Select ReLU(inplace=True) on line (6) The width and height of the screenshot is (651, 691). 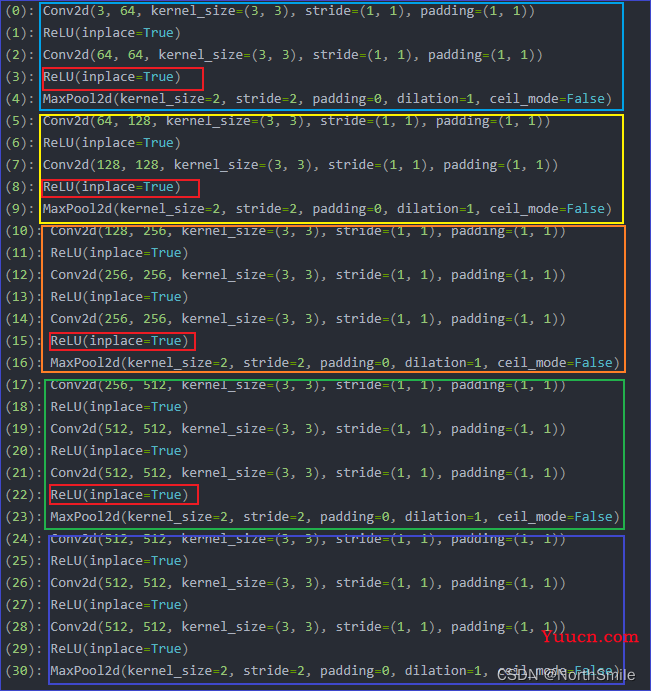click(x=112, y=143)
